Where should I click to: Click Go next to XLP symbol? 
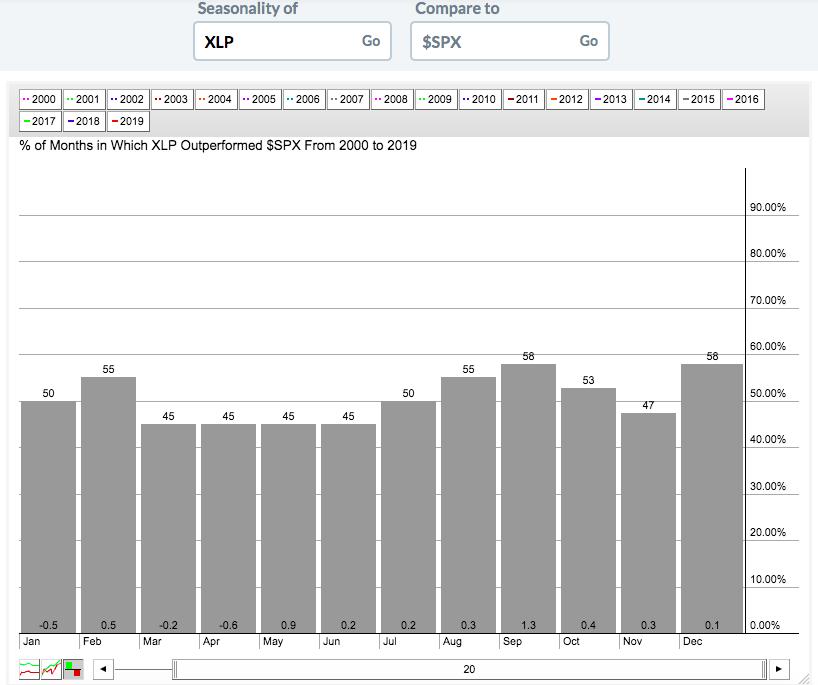[371, 41]
